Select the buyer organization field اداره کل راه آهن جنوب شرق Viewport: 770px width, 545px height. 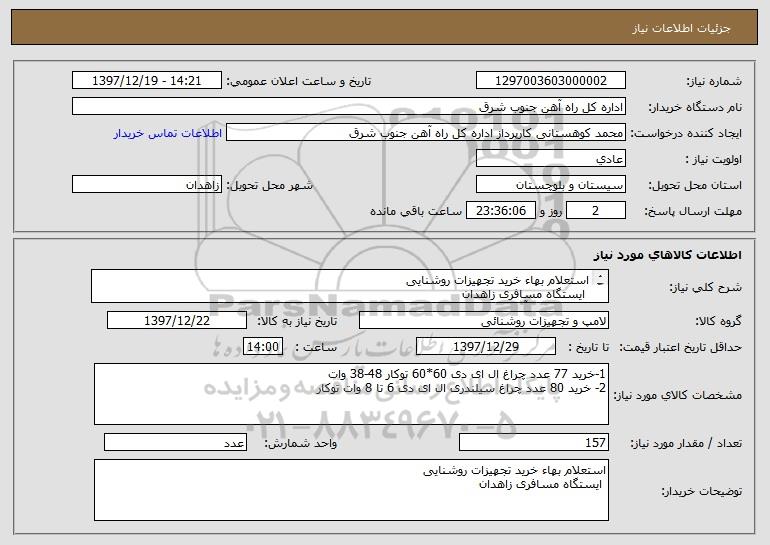click(x=349, y=107)
